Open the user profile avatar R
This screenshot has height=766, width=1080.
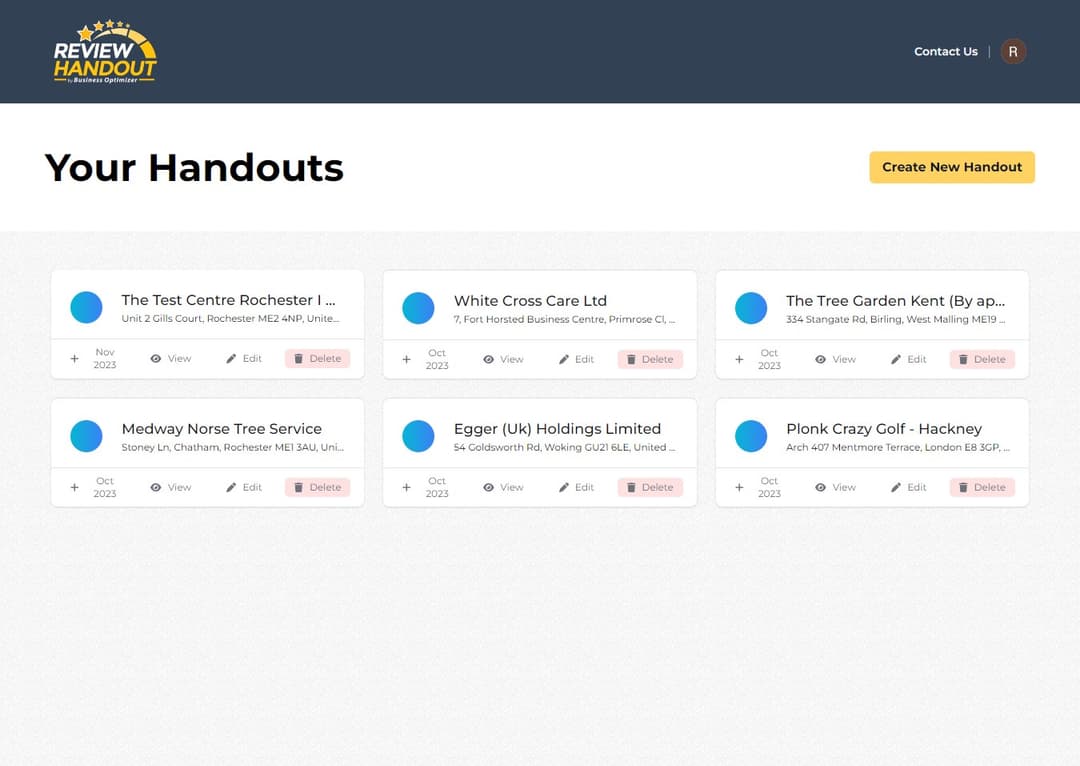pos(1013,52)
